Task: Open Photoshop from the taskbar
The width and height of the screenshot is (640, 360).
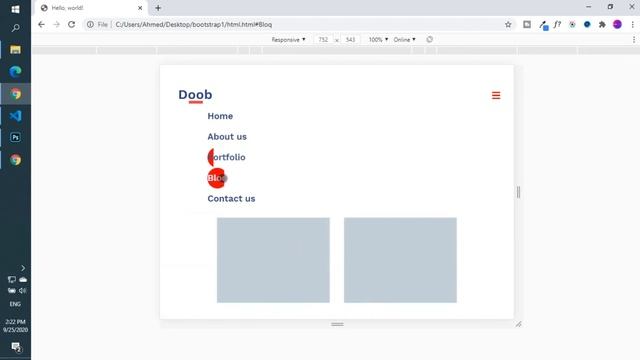Action: click(x=16, y=138)
